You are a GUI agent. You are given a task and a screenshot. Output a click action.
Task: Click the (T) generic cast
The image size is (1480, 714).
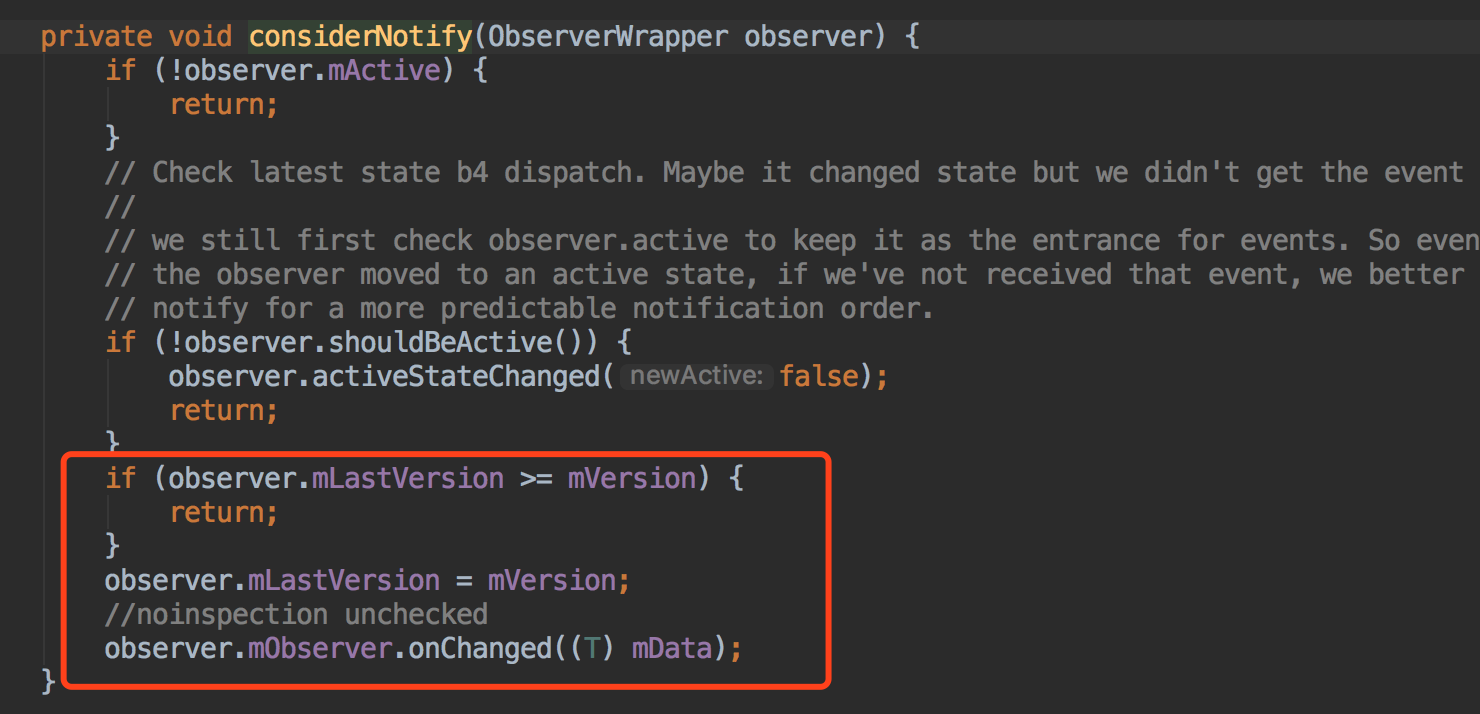tap(592, 649)
